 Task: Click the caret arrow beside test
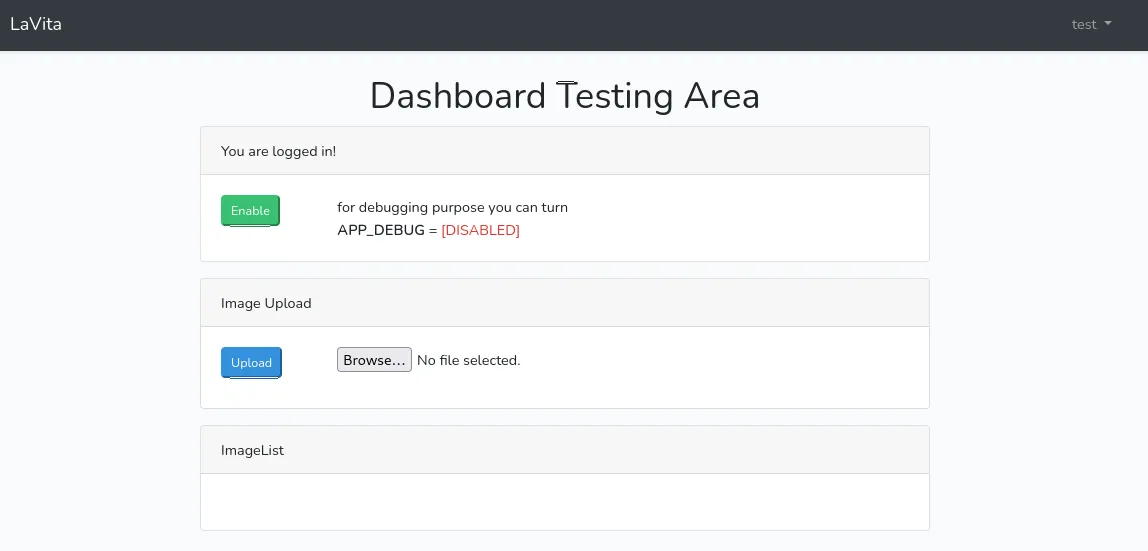click(x=1108, y=23)
